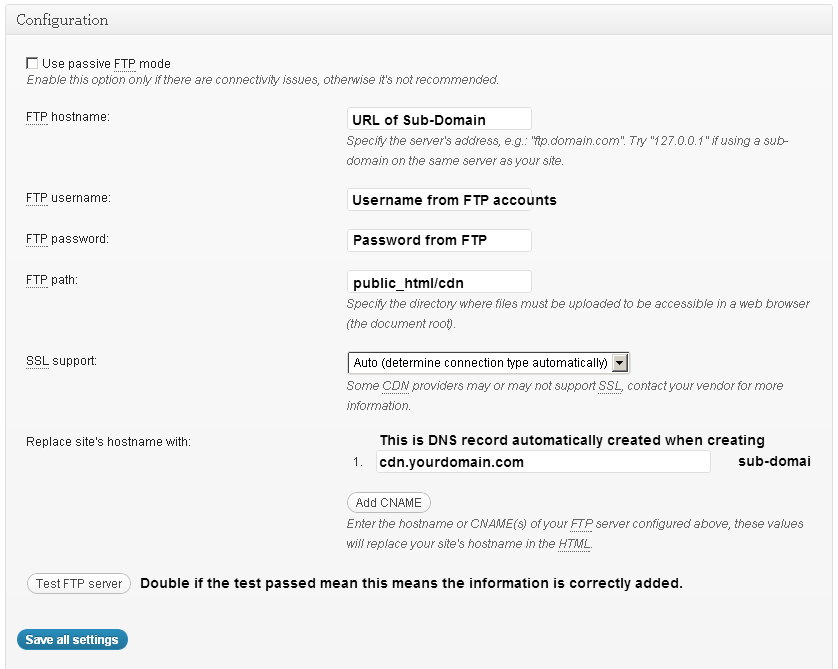Click inside the FTP hostname field

tap(438, 118)
